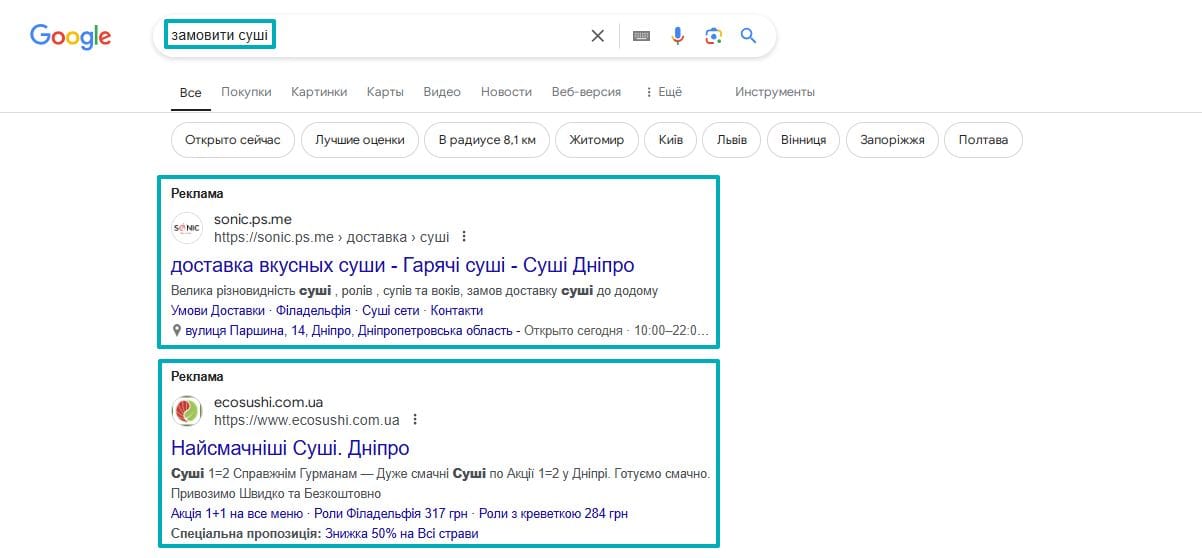Select the Львів filter chip
The width and height of the screenshot is (1202, 558).
732,140
